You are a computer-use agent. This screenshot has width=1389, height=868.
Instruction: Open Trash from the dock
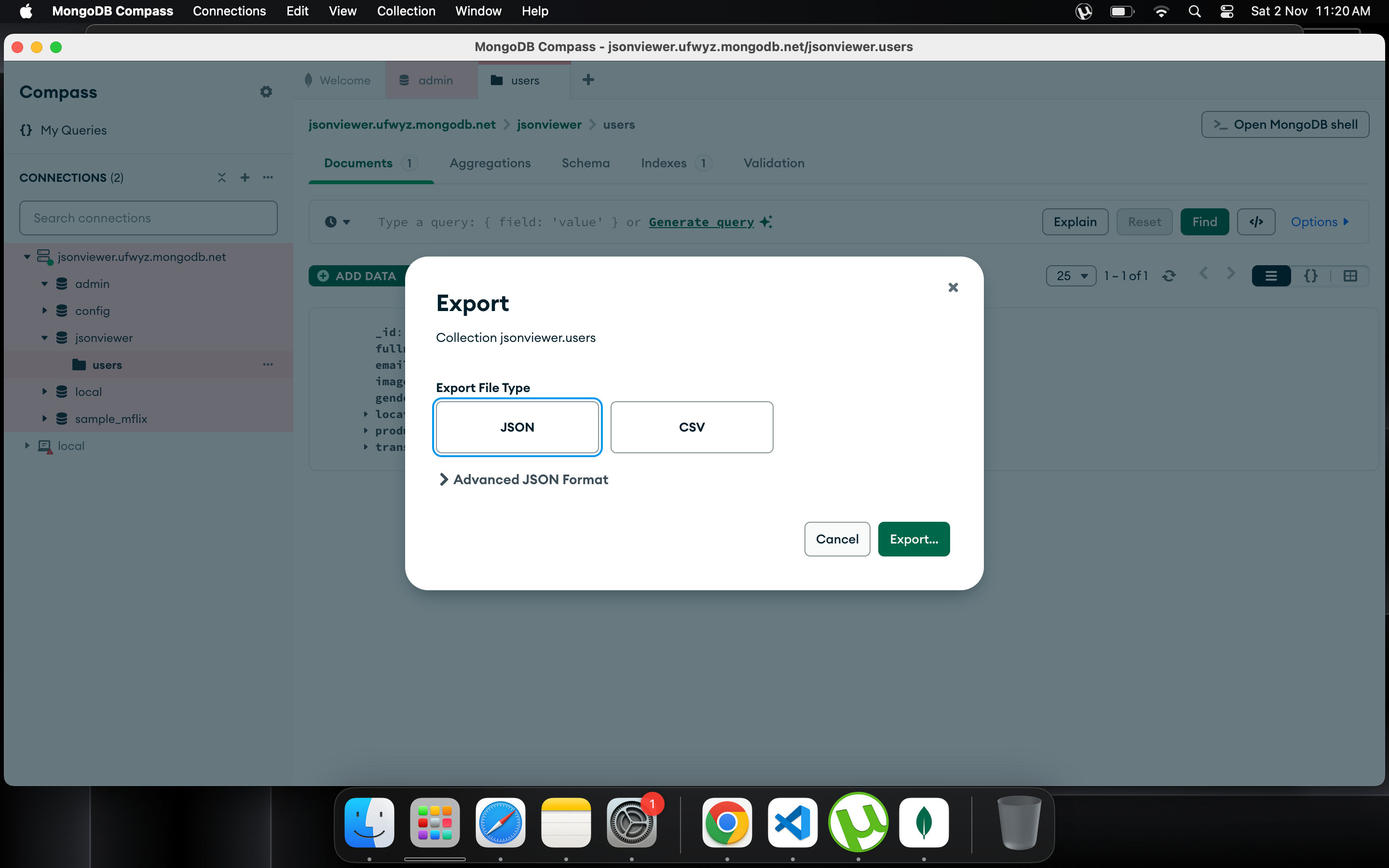[x=1020, y=823]
